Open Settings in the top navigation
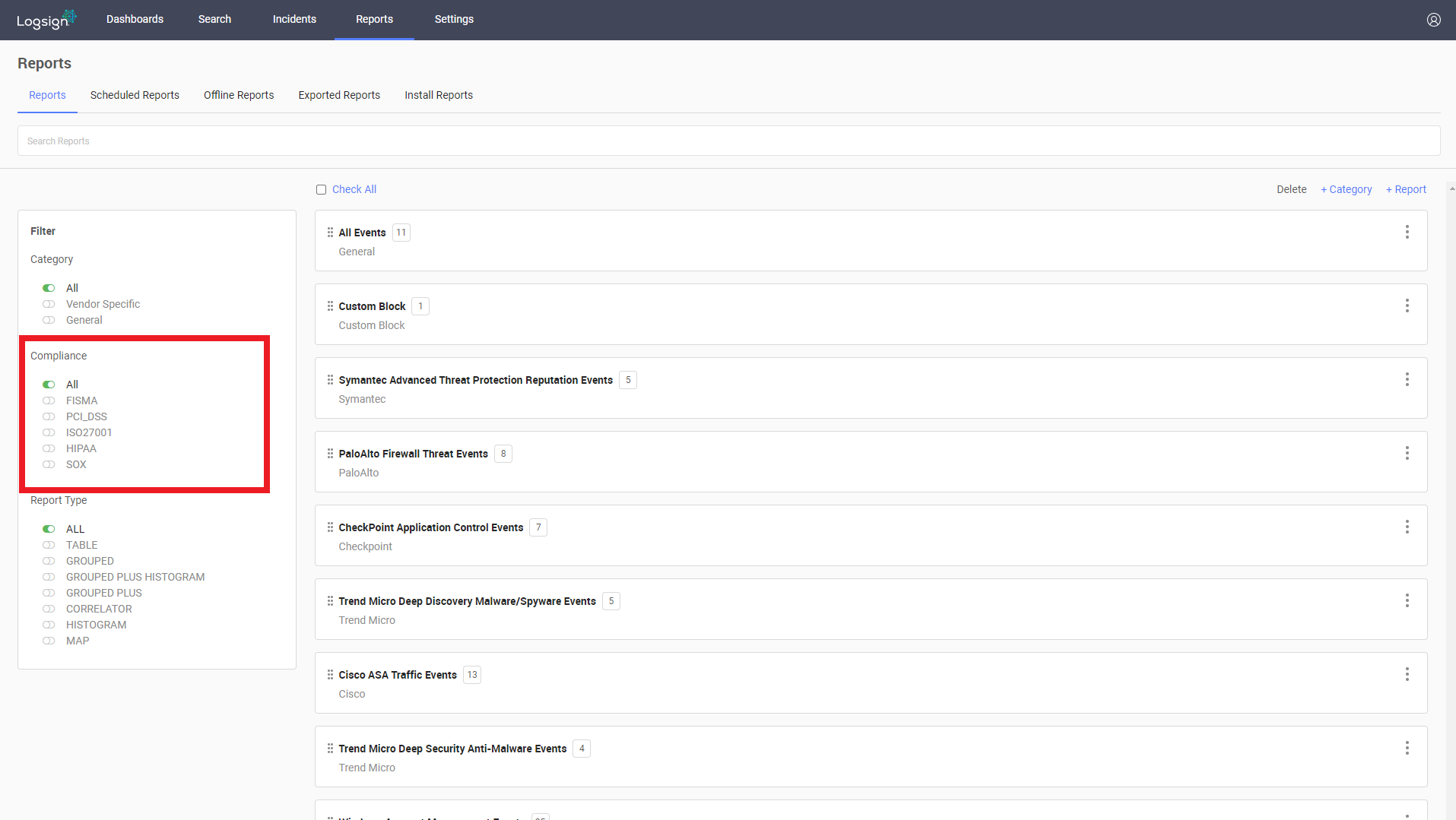The width and height of the screenshot is (1456, 820). (454, 19)
